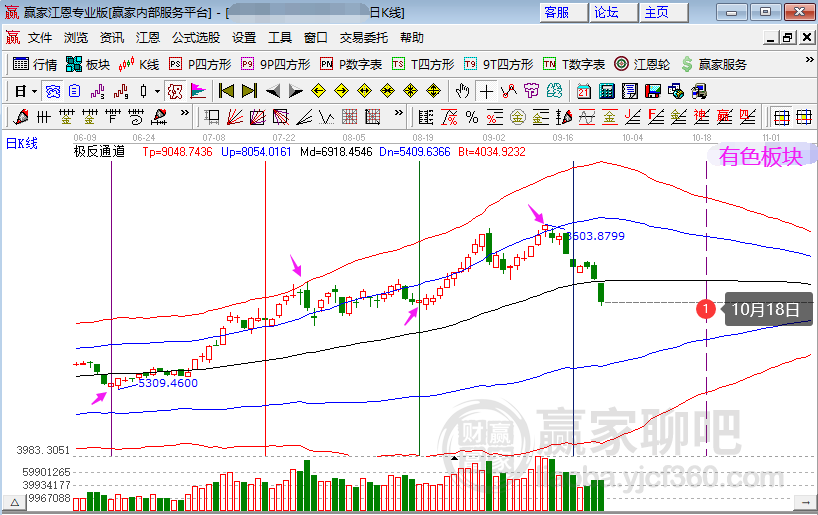Click the 有色板块 sector title
The image size is (818, 515).
[x=761, y=156]
